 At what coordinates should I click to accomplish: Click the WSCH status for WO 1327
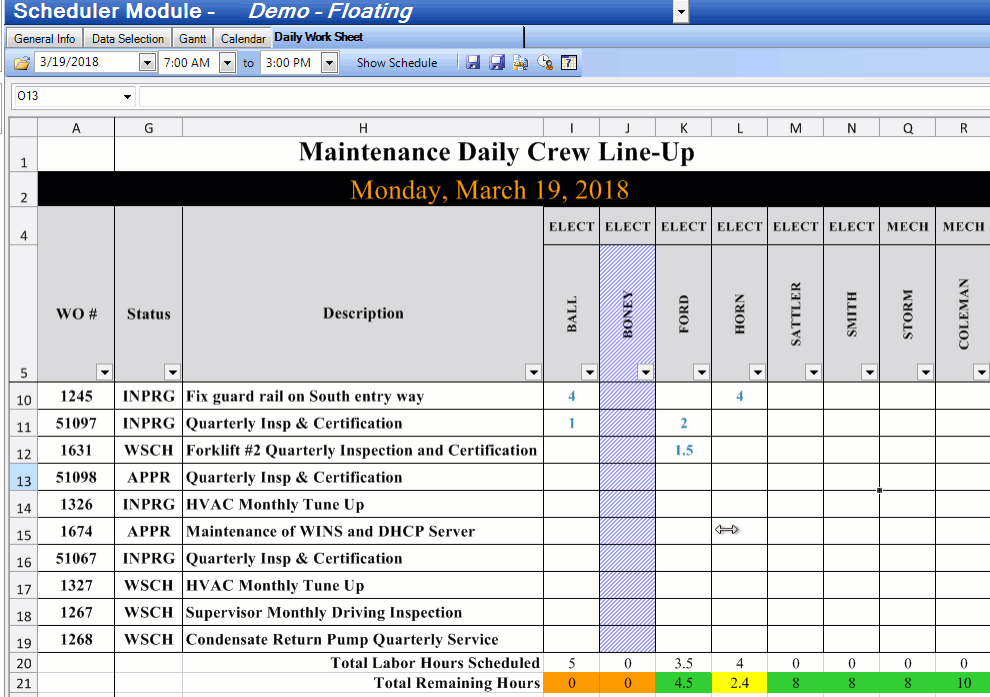(148, 585)
